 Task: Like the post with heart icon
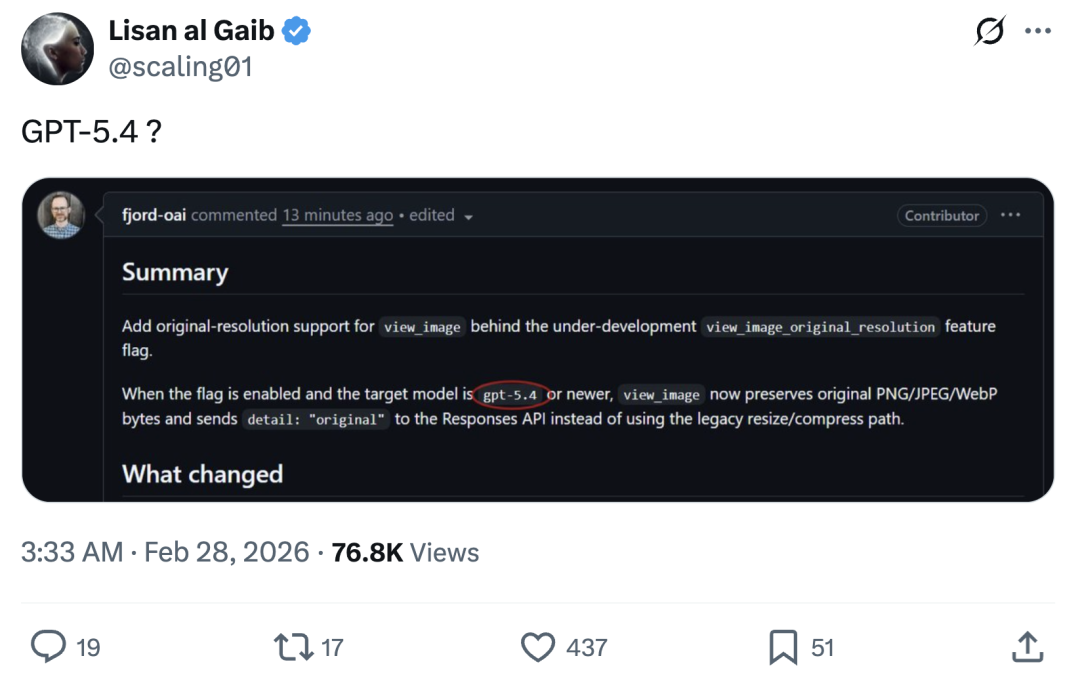539,647
